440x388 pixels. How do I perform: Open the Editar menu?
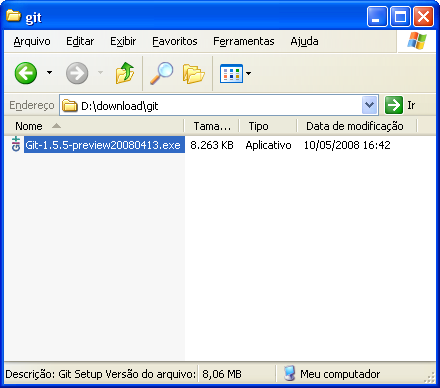(80, 41)
